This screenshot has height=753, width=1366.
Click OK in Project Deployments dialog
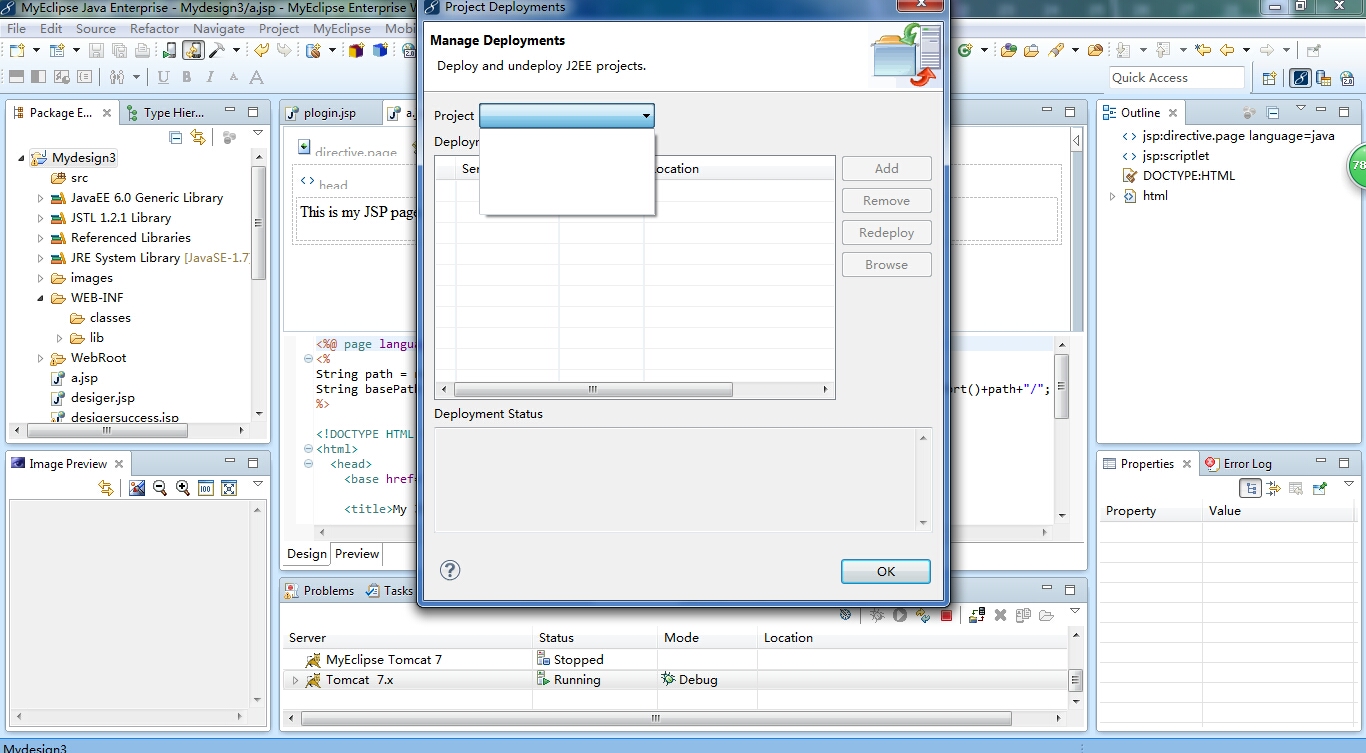[x=886, y=571]
